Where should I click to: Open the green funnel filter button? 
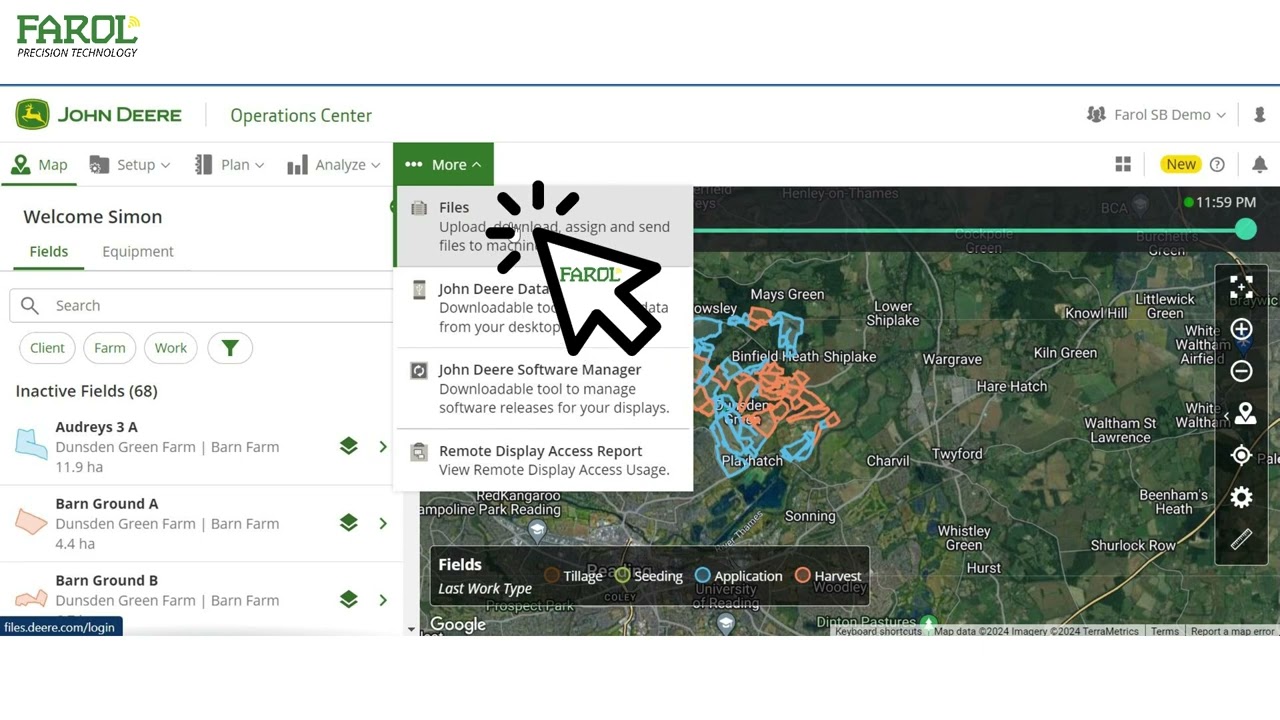[230, 348]
